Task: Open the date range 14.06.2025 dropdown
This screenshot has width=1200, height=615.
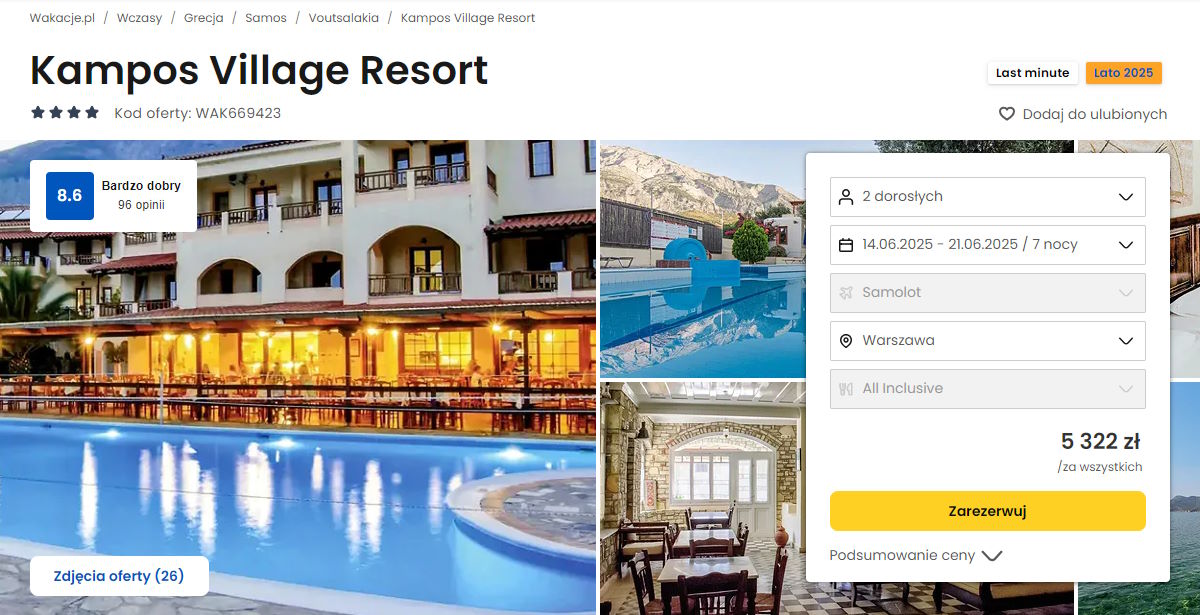Action: coord(988,245)
